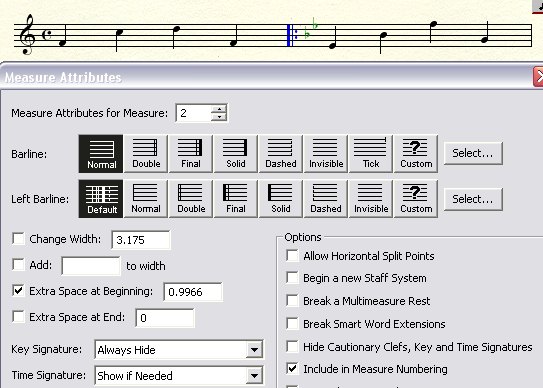Set left barline to Dashed

[x=326, y=199]
